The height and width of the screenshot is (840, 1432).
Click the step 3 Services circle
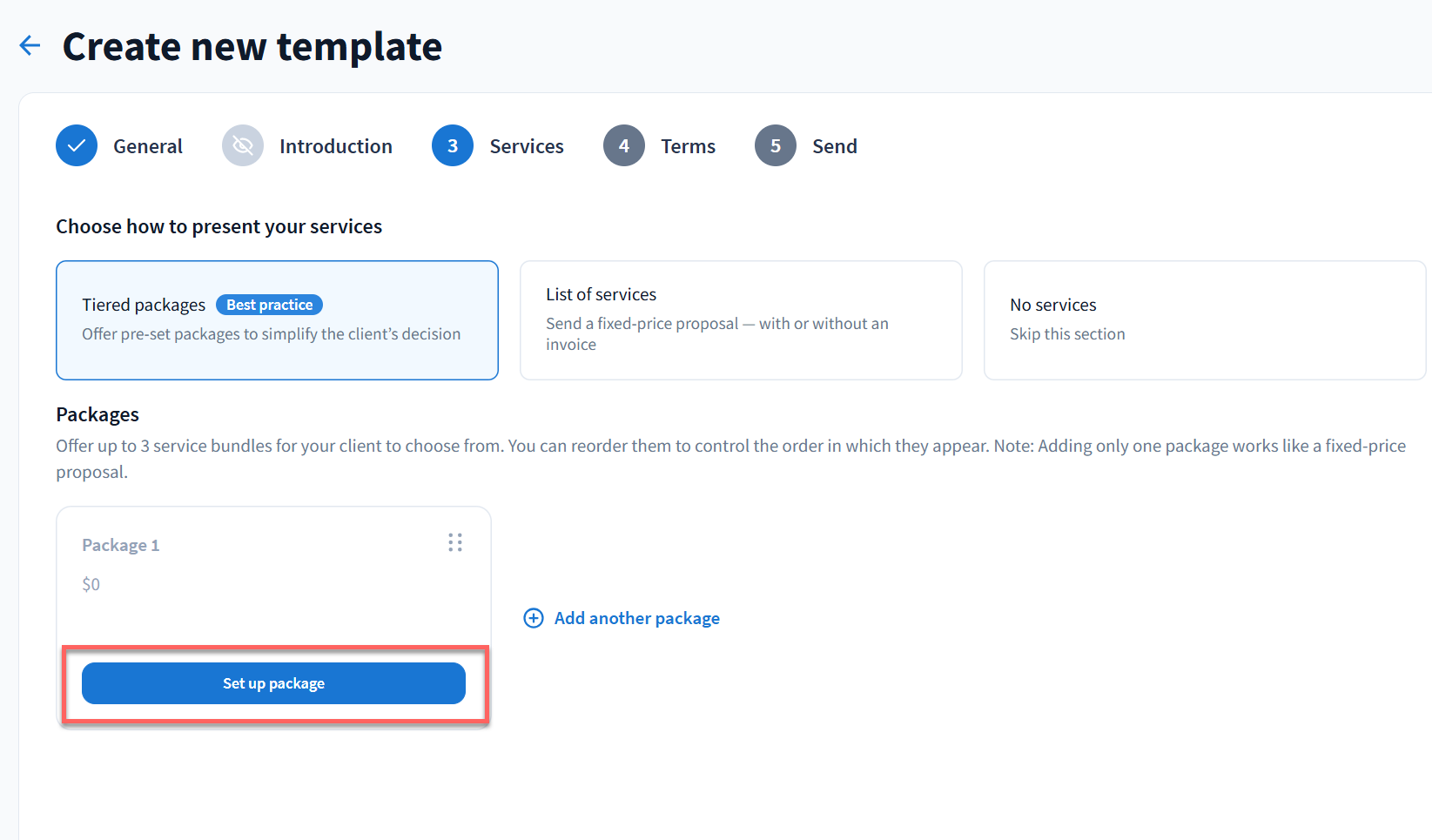tap(453, 145)
